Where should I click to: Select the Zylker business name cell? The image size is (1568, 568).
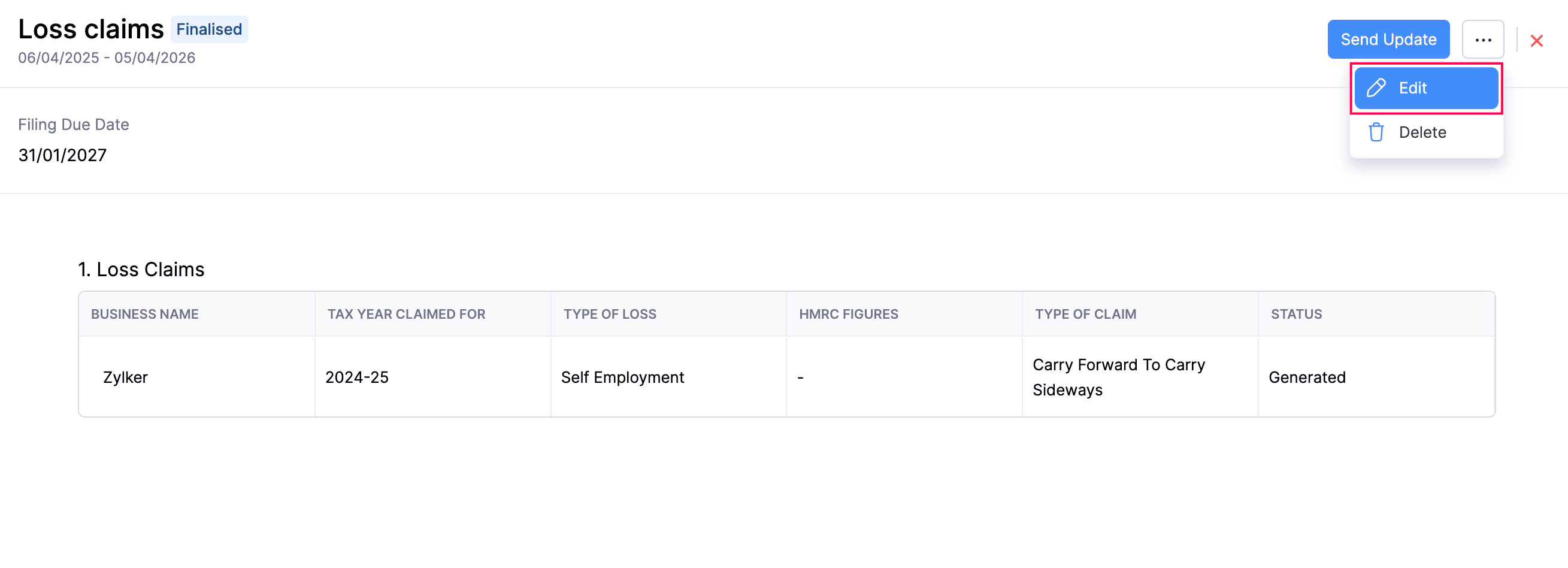(x=197, y=377)
